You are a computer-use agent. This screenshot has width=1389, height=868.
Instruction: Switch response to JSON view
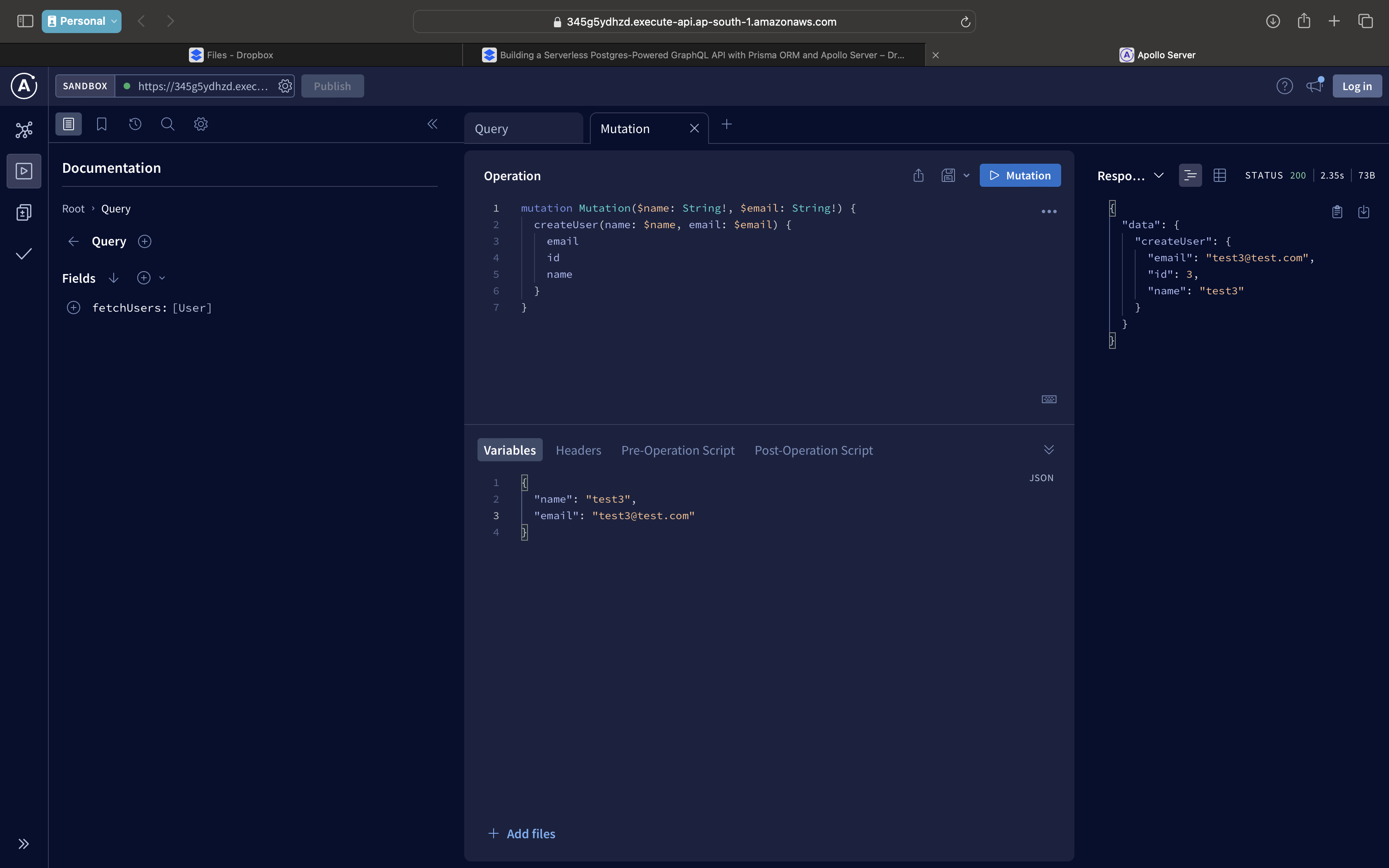coord(1191,175)
